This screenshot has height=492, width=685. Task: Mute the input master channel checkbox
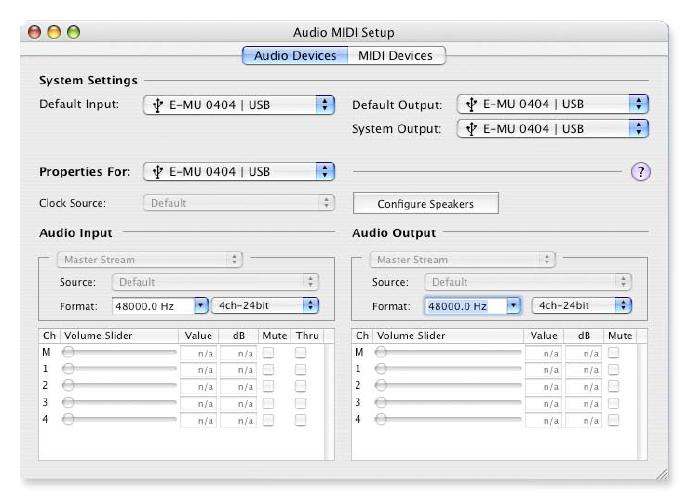268,352
